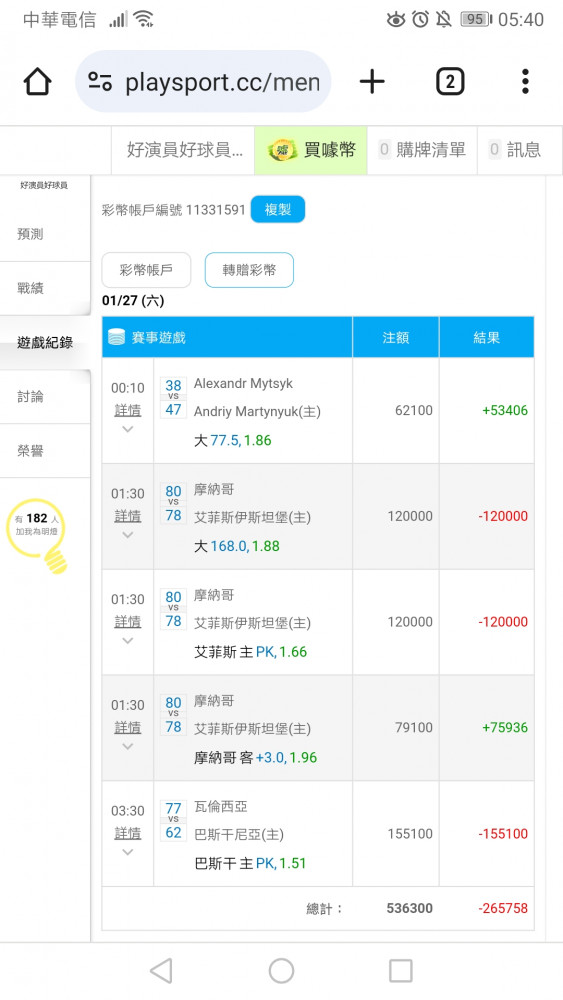Screen dimensions: 563x1000
Task: Open 詳情 link for 00:10 match
Action: pos(128,410)
